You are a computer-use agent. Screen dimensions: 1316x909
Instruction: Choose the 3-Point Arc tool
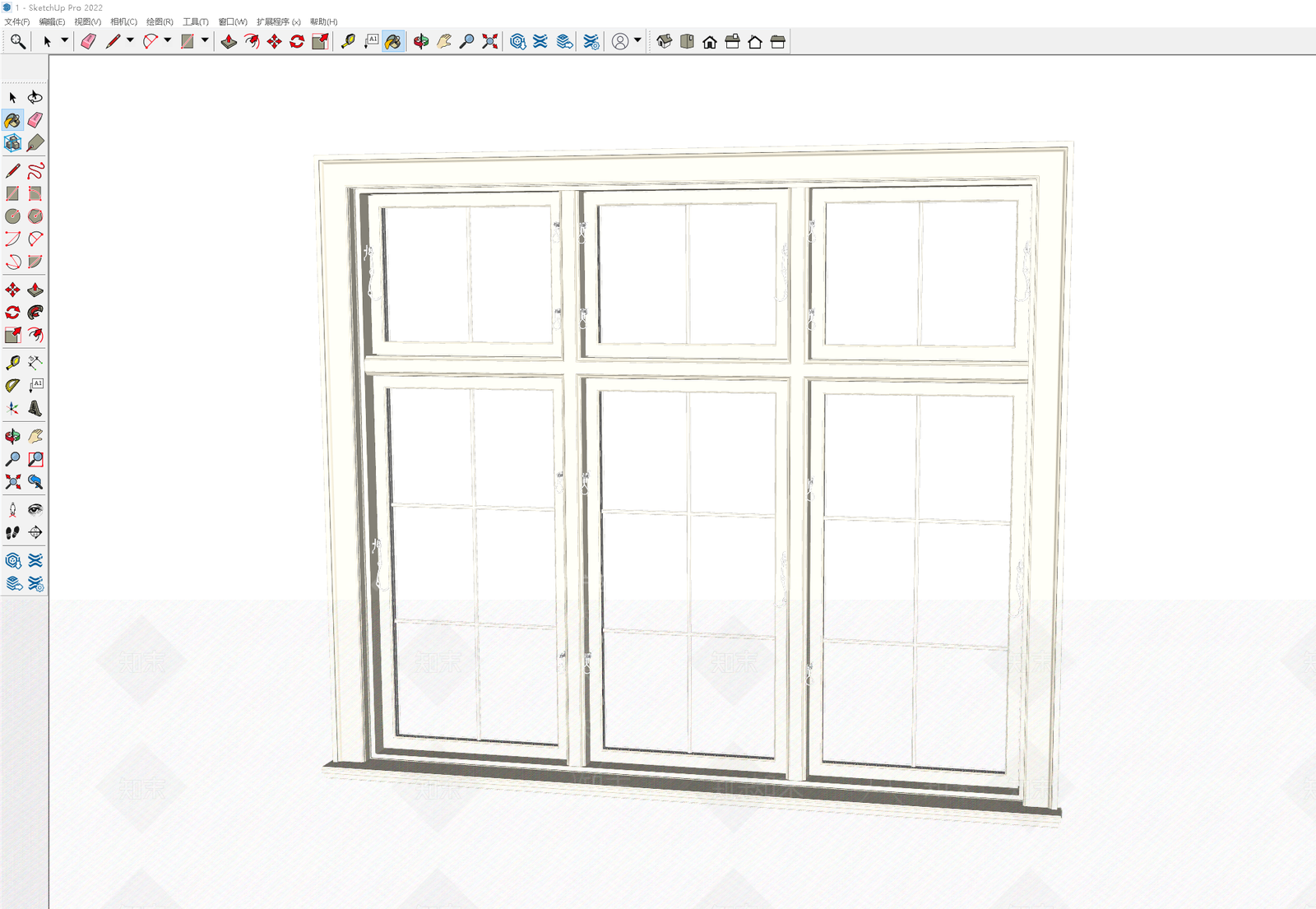pyautogui.click(x=12, y=262)
